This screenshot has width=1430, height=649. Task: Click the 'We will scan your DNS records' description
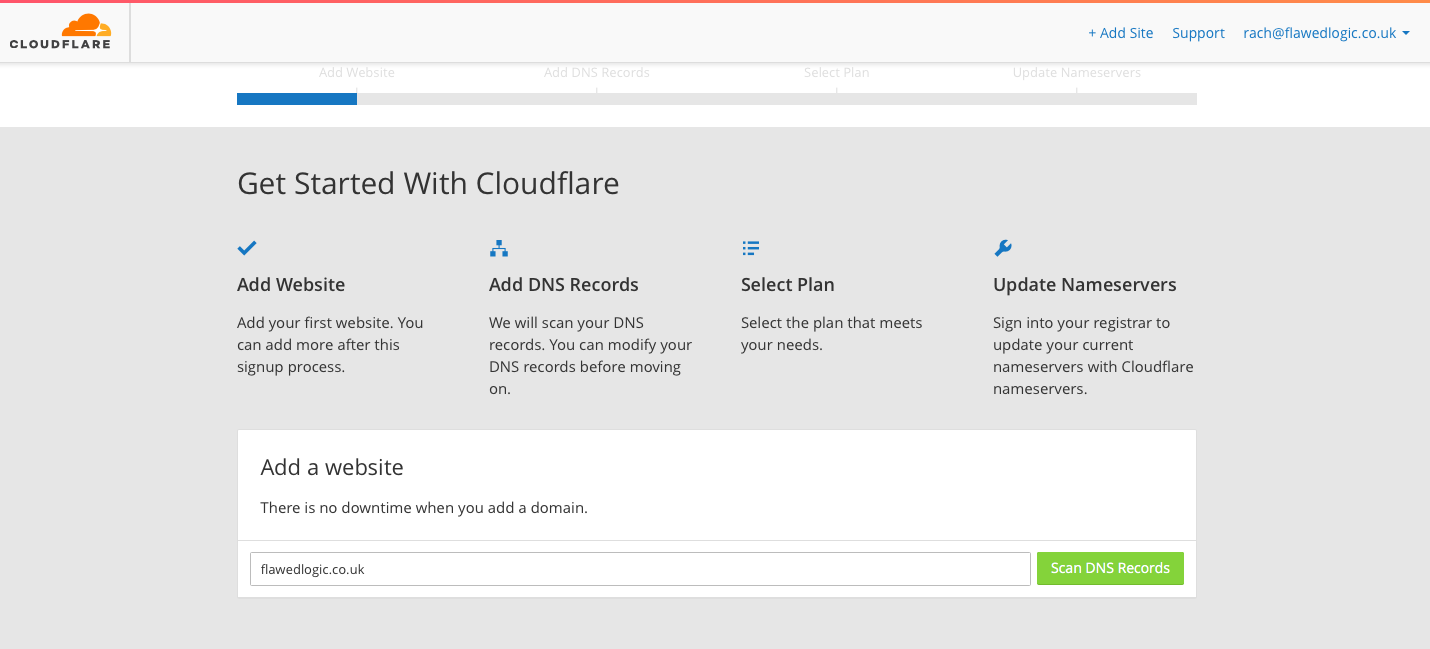pyautogui.click(x=591, y=356)
